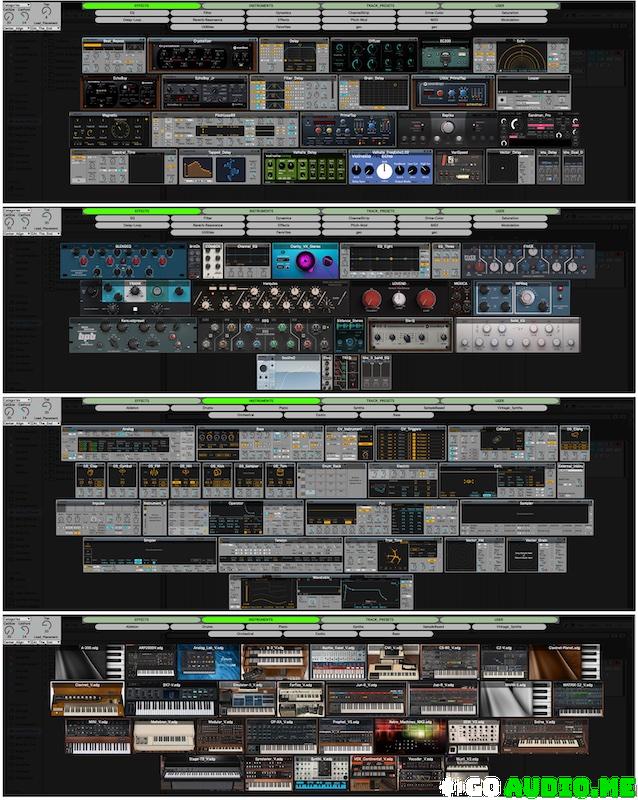Toggle the Orchestral filter in Ableton instruments view

[x=246, y=415]
